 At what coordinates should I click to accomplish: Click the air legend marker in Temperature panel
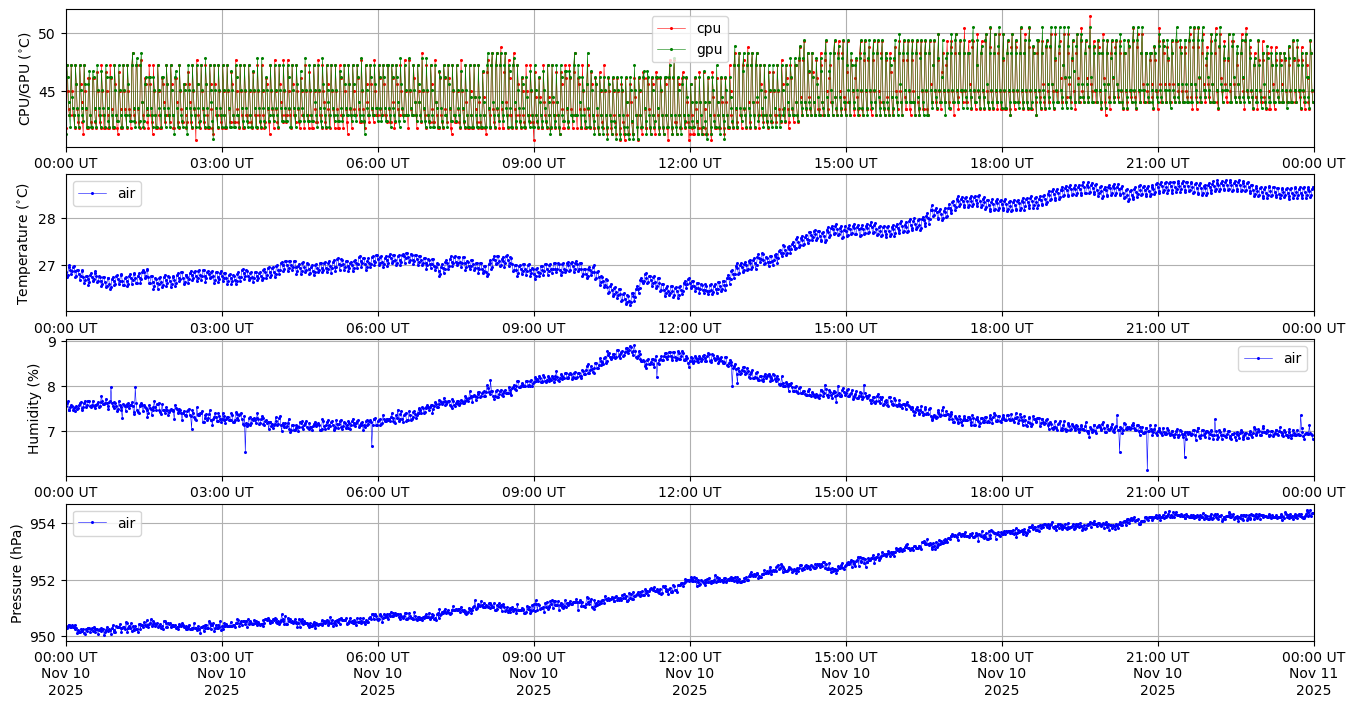(92, 193)
